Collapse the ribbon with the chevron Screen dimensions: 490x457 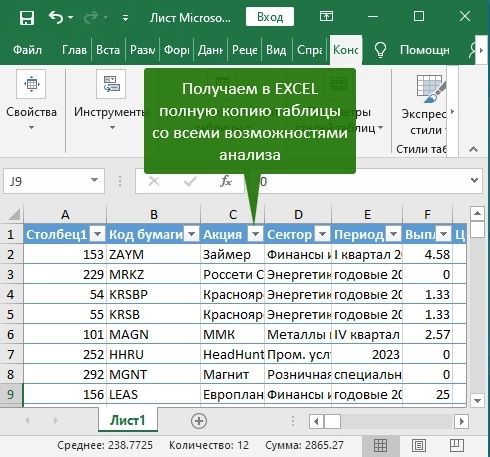tap(473, 149)
